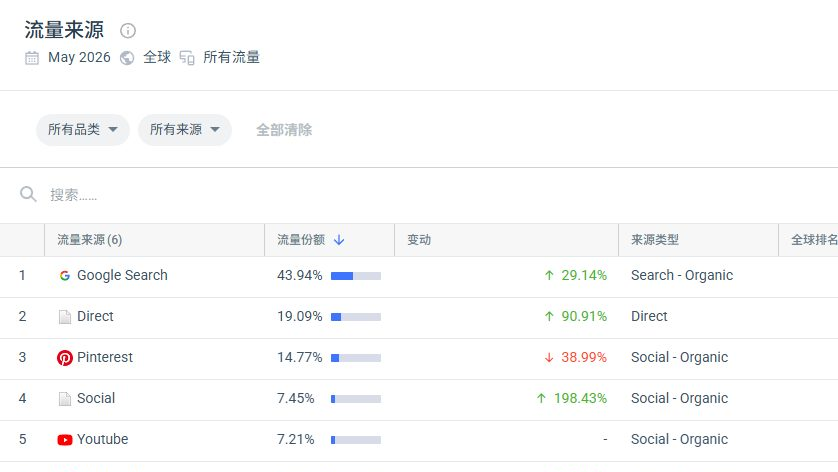Click the 变动 column header

[x=419, y=240]
